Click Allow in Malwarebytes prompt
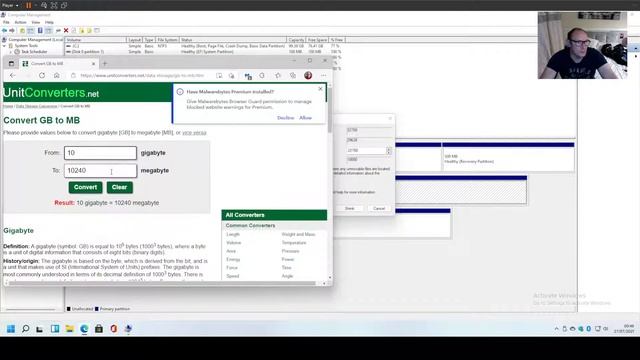This screenshot has height=360, width=640. coord(305,118)
